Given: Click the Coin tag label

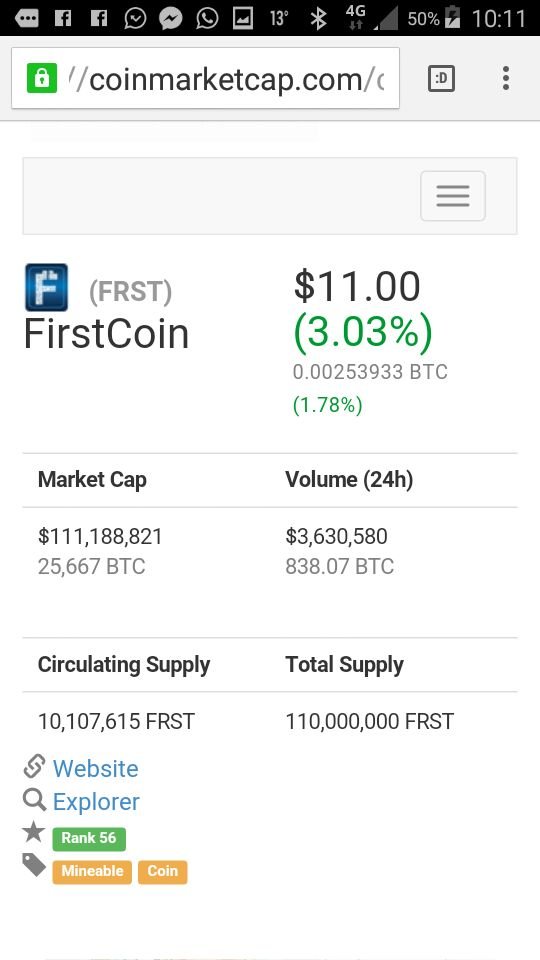Looking at the screenshot, I should 162,872.
